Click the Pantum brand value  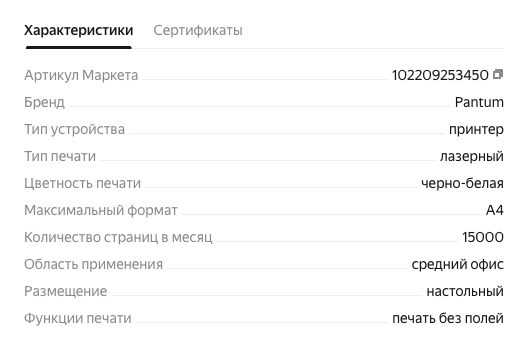pos(479,102)
